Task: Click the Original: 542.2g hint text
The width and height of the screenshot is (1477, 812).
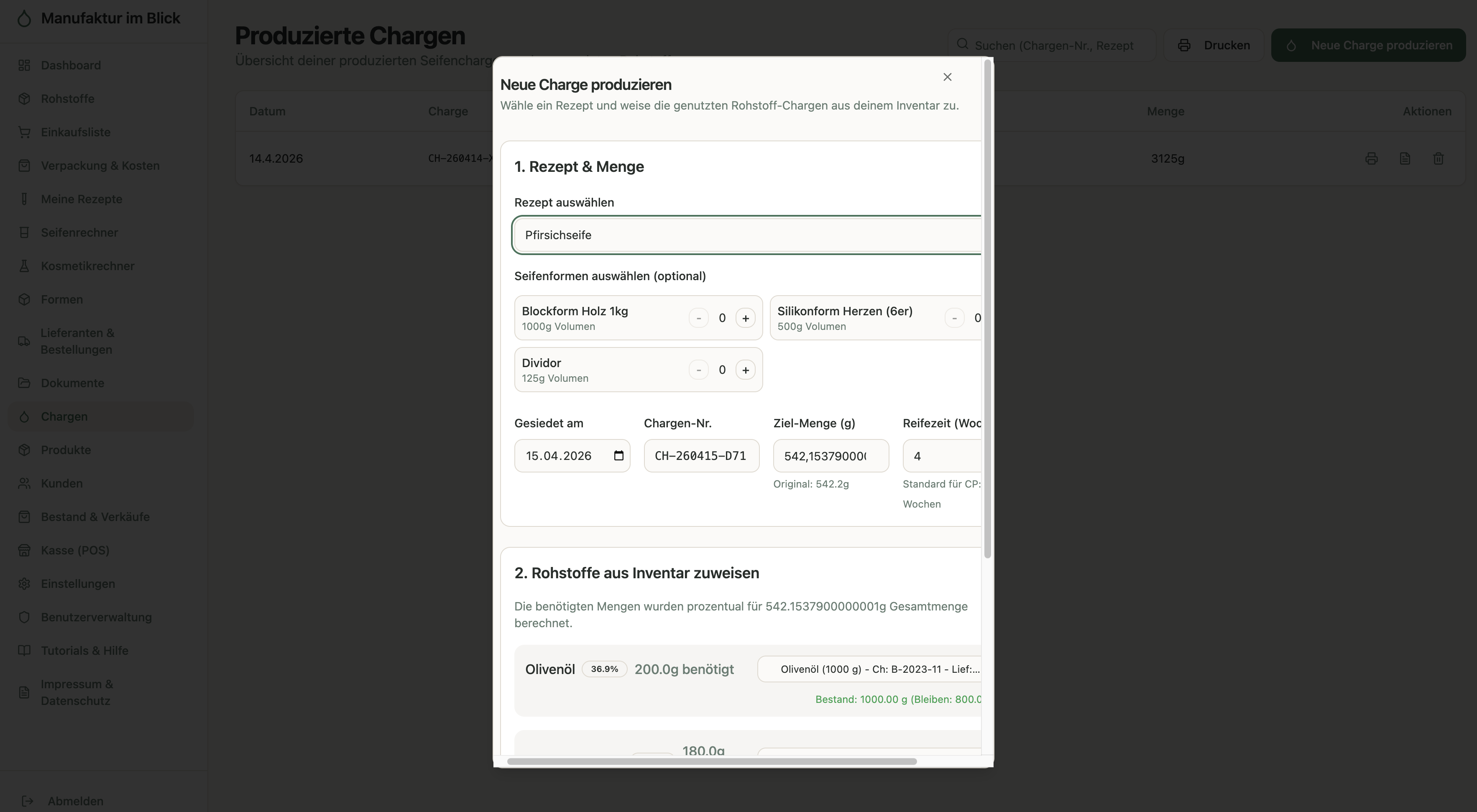Action: 811,484
